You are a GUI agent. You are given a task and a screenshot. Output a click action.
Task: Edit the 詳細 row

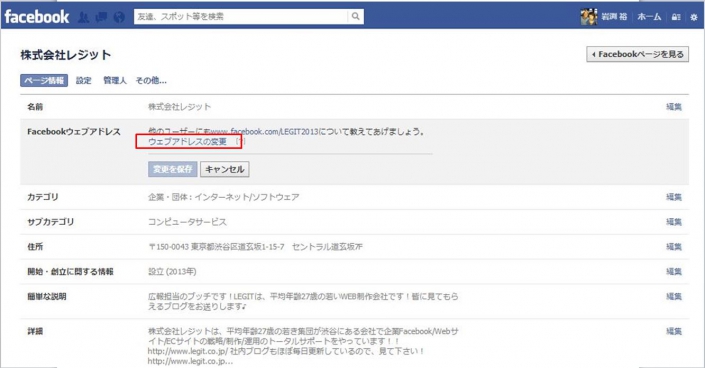674,331
